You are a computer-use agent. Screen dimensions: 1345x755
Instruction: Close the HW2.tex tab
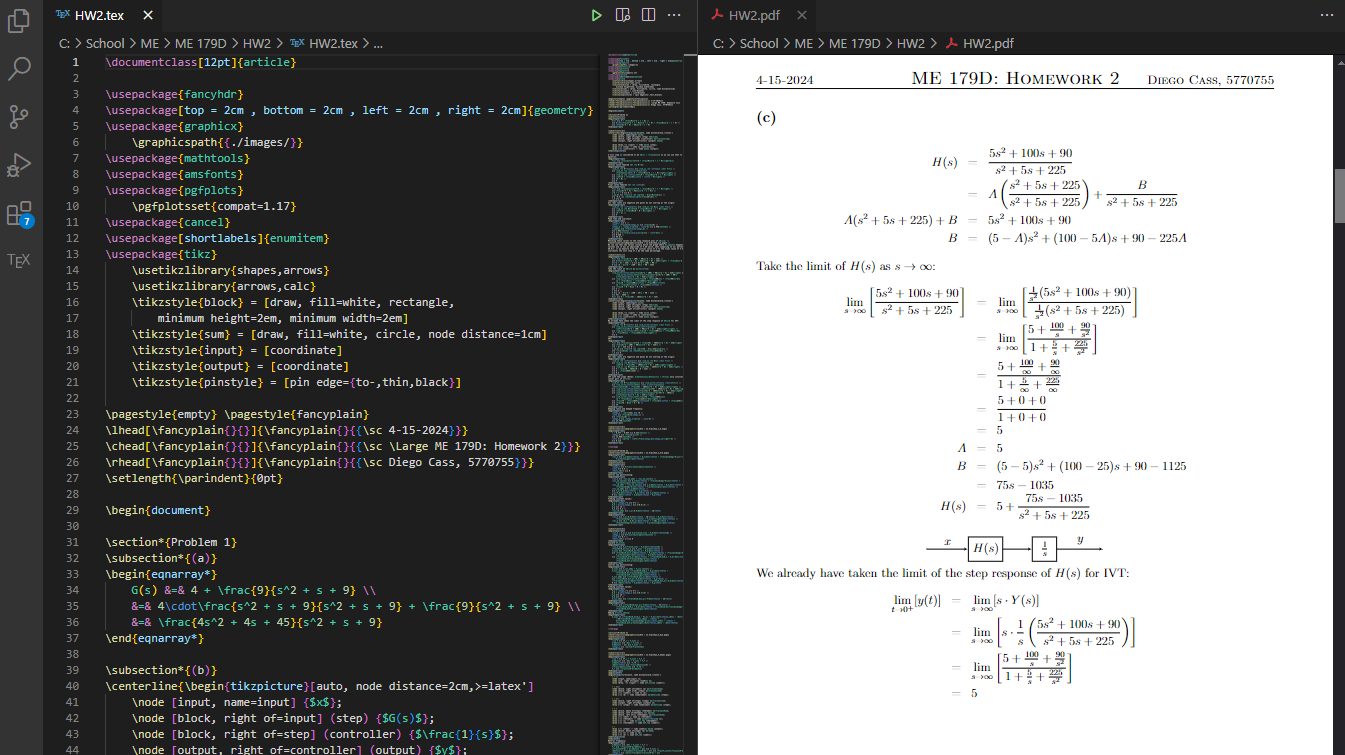pos(147,15)
